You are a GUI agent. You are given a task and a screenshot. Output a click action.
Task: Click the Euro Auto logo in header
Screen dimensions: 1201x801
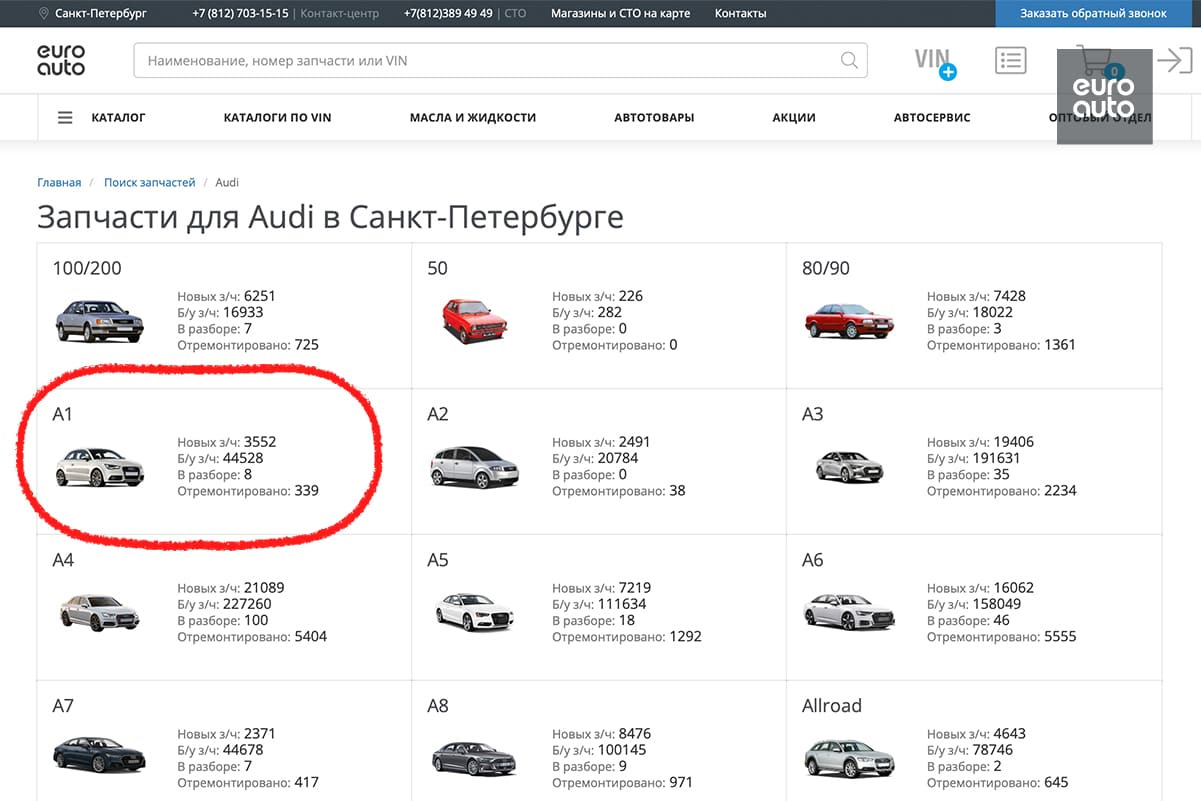[61, 61]
